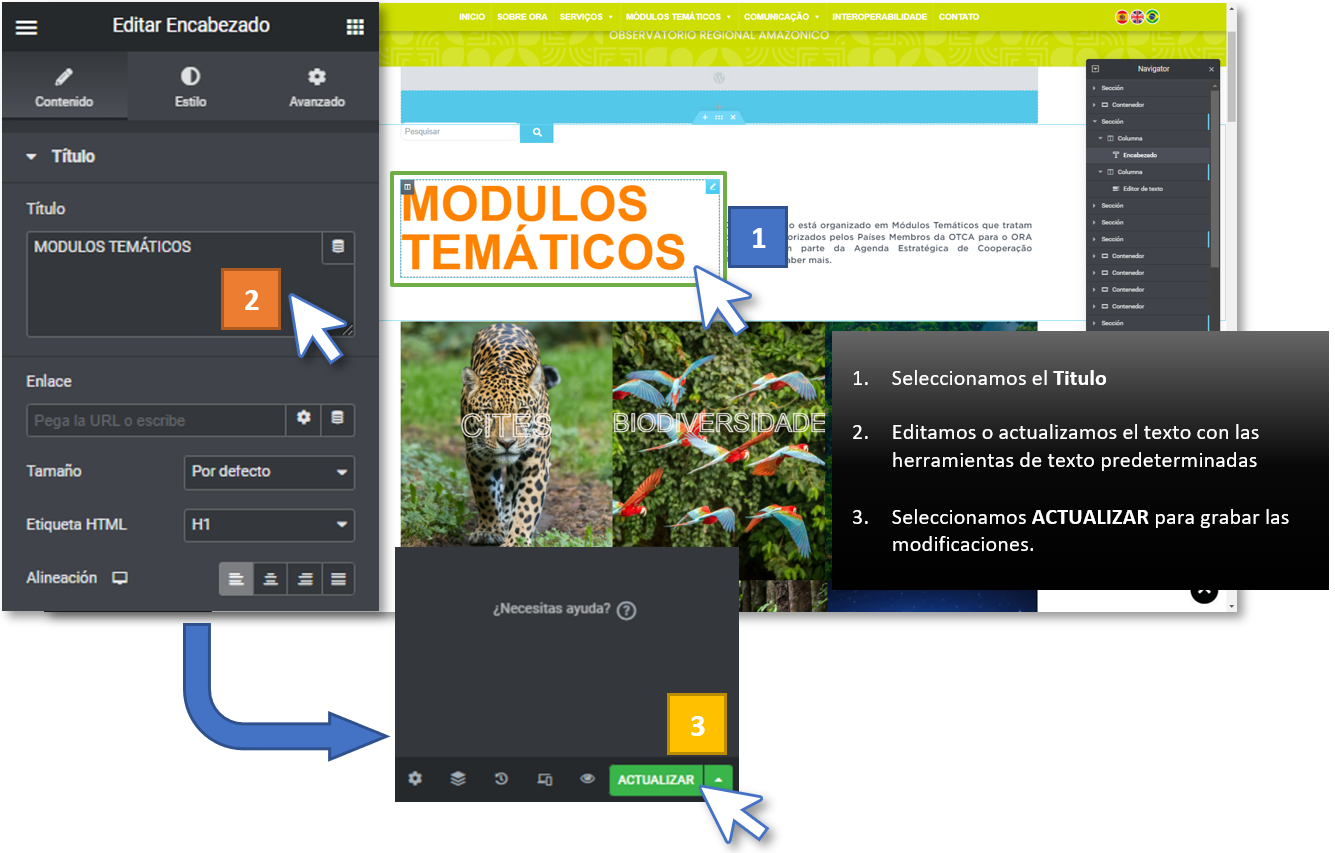1335x853 pixels.
Task: Click the Navigator panel scrollbar
Action: pos(1215,179)
